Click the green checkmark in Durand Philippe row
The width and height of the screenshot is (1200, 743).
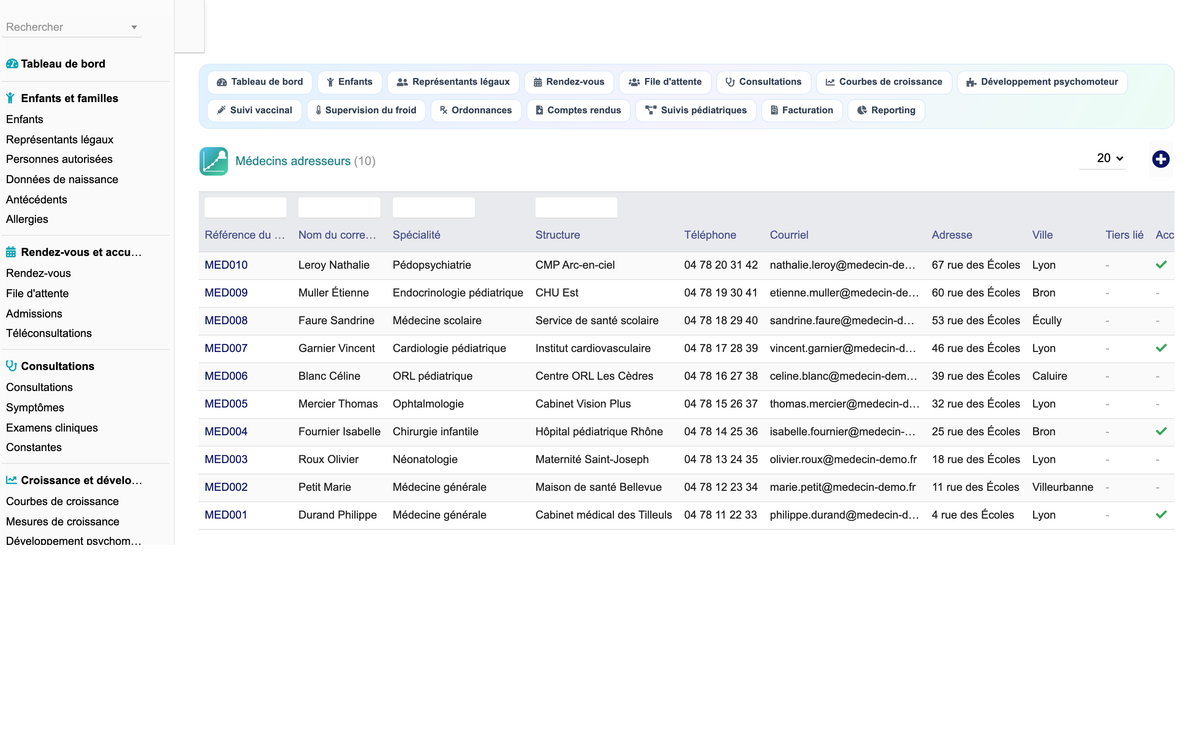(x=1161, y=515)
